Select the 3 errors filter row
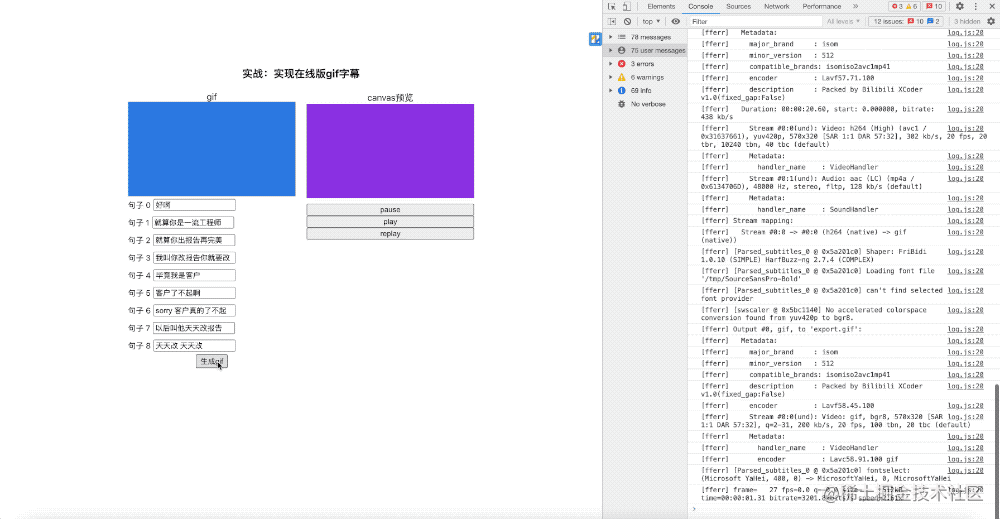Image resolution: width=1000 pixels, height=519 pixels. (644, 64)
